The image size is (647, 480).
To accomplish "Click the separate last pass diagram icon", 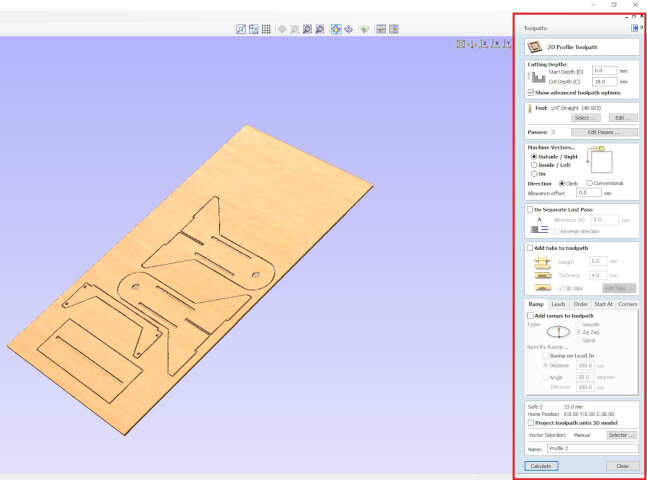I will [x=539, y=226].
